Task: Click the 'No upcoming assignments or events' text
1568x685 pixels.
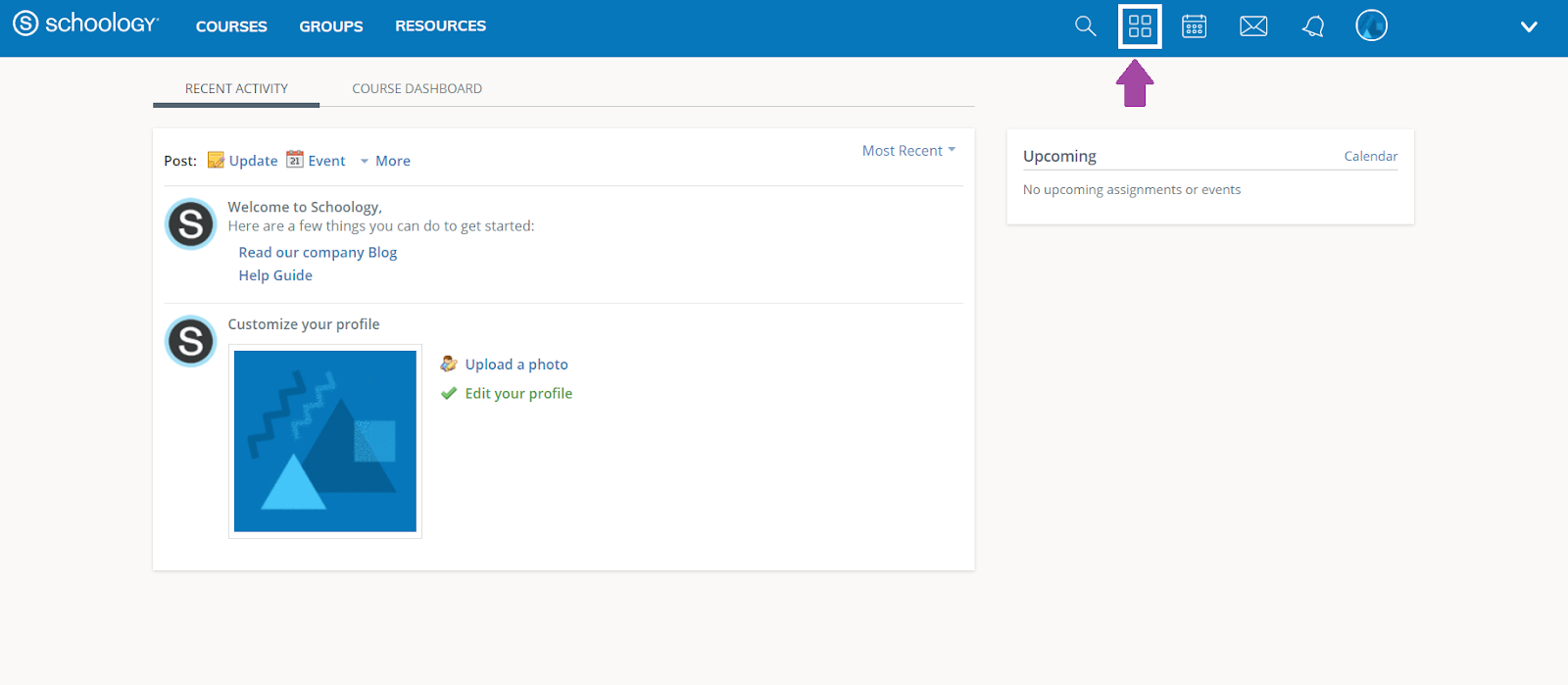Action: click(1132, 190)
